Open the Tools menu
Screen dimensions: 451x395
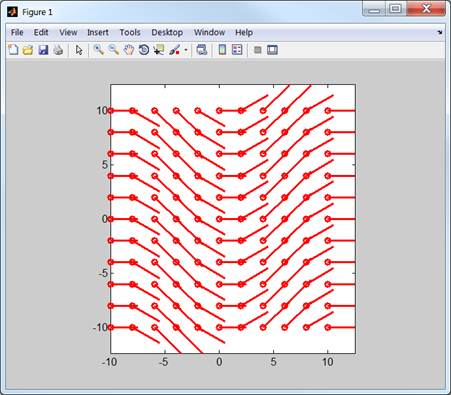click(x=130, y=32)
